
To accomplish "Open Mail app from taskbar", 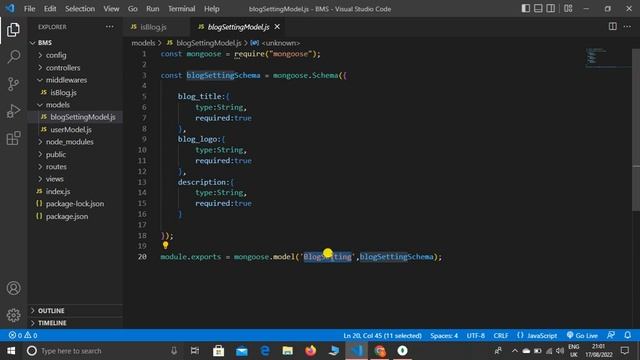I will 242,351.
